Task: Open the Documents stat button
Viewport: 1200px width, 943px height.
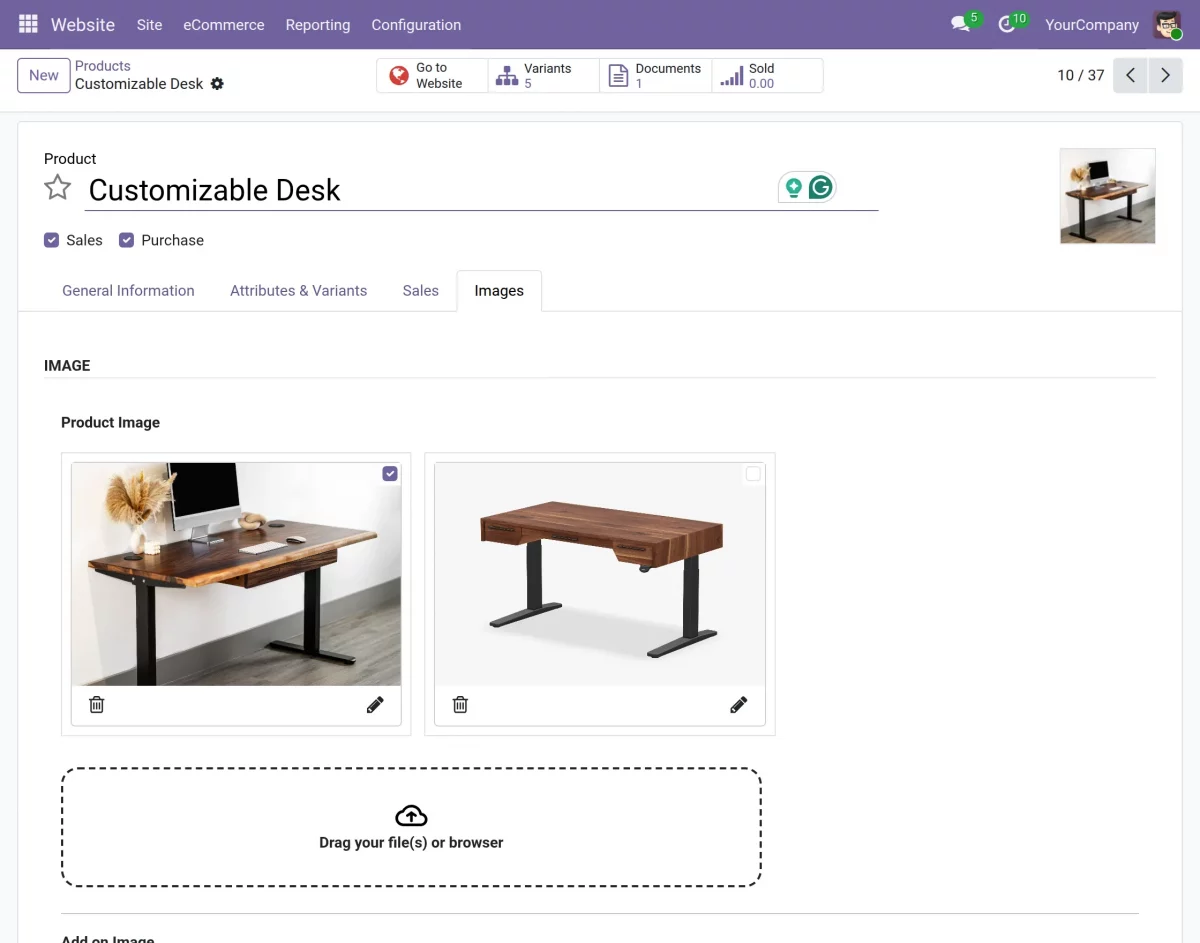Action: [x=656, y=76]
